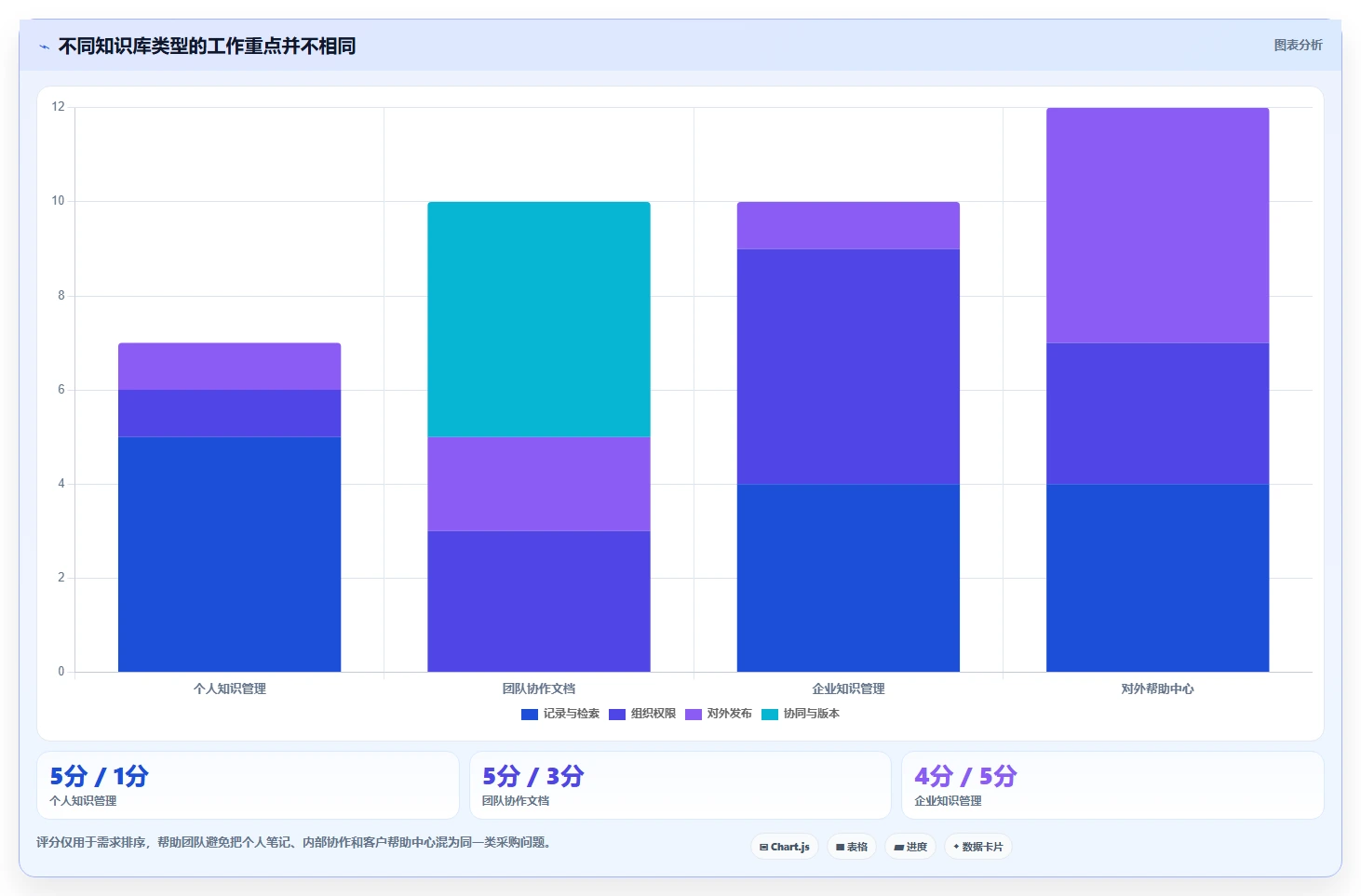Image resolution: width=1361 pixels, height=896 pixels.
Task: Click the blue bottom segment of 企业知识管理 bar
Action: pos(848,578)
